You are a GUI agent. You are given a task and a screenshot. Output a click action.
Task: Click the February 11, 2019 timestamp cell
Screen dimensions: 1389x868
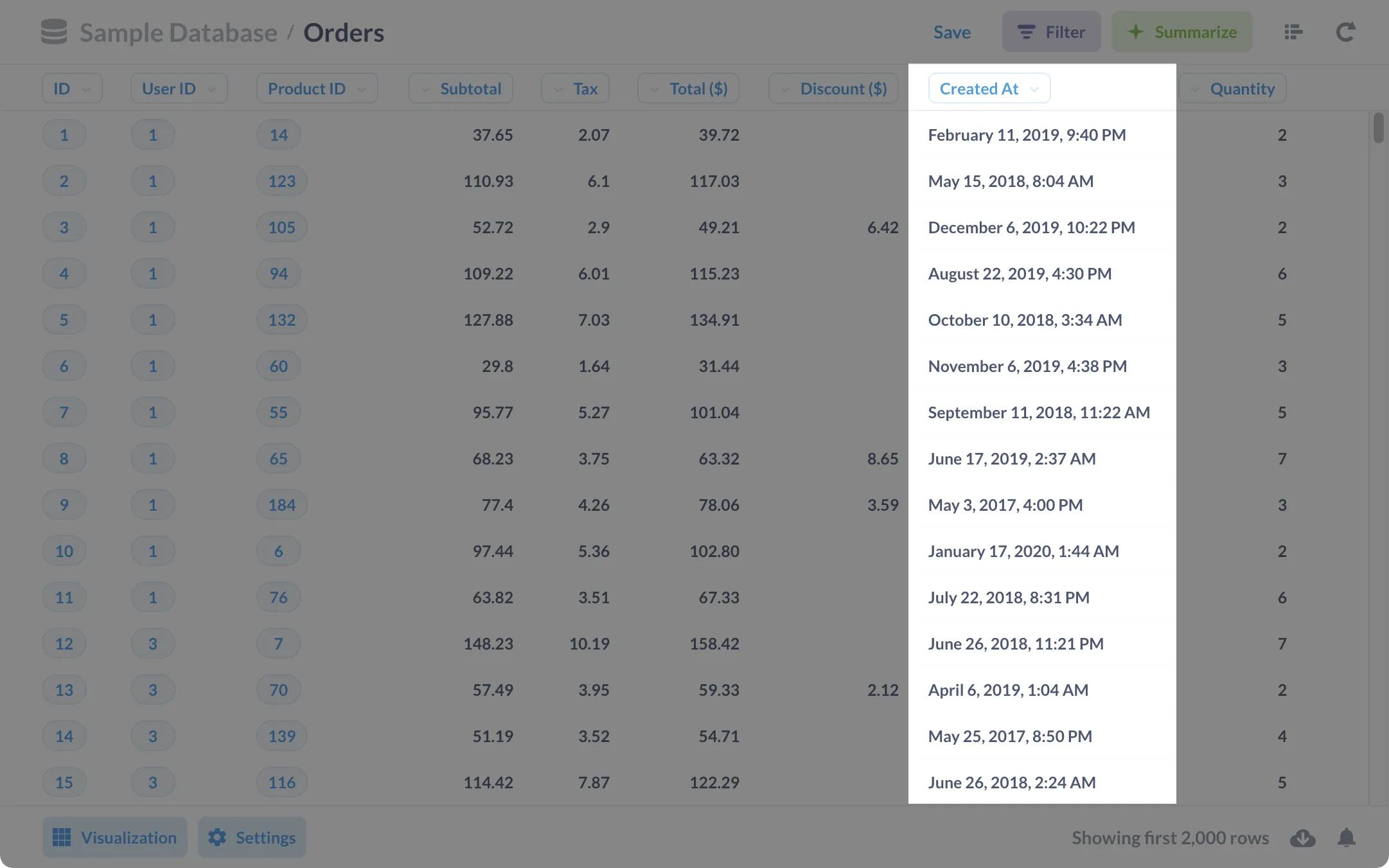(1026, 135)
